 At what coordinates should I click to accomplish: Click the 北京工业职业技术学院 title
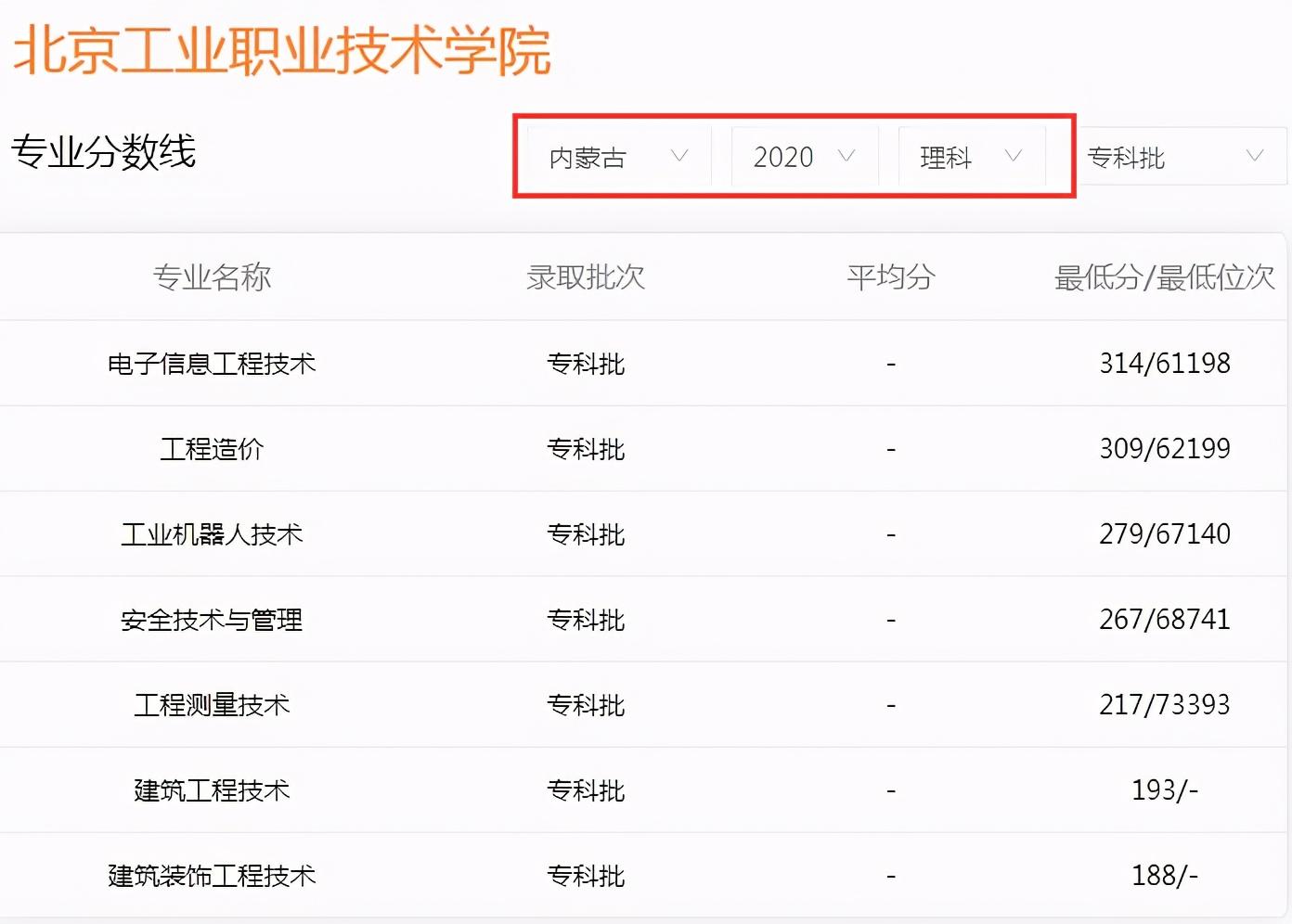[282, 50]
